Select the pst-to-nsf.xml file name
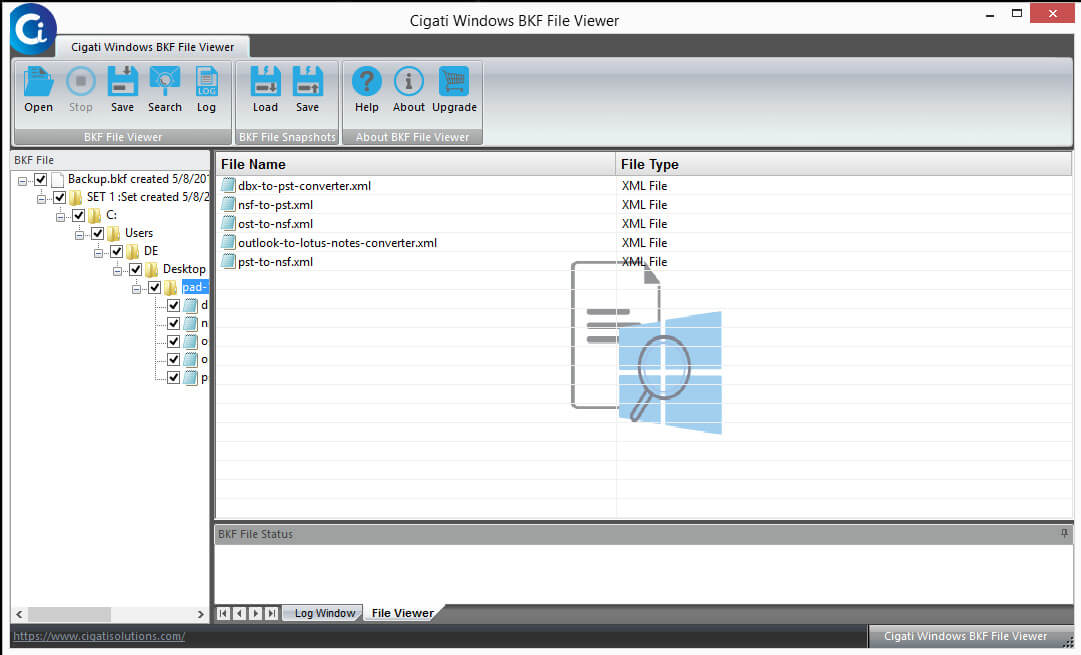The width and height of the screenshot is (1081, 655). click(276, 262)
